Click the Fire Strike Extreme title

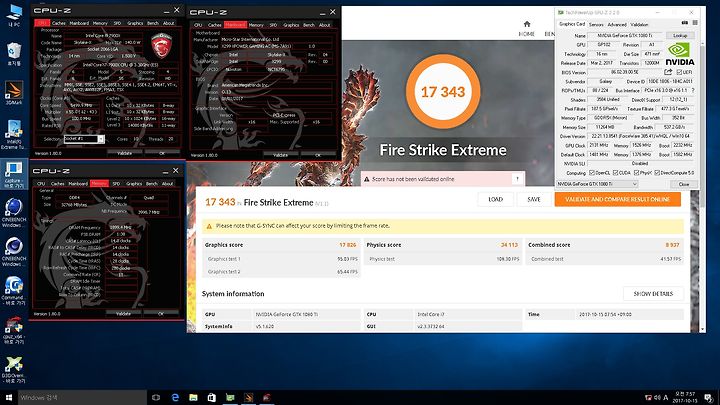[443, 150]
